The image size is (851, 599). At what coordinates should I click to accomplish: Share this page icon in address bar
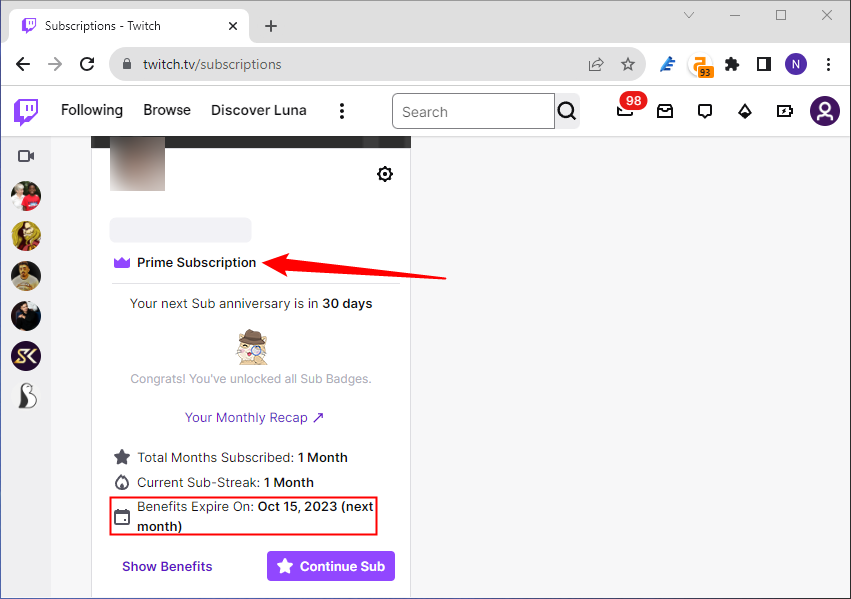pyautogui.click(x=596, y=65)
